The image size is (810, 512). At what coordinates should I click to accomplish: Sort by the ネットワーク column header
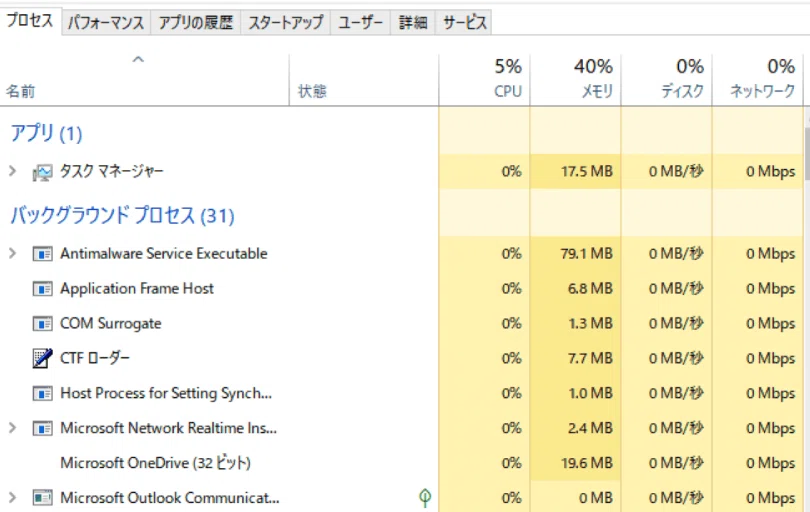click(757, 80)
